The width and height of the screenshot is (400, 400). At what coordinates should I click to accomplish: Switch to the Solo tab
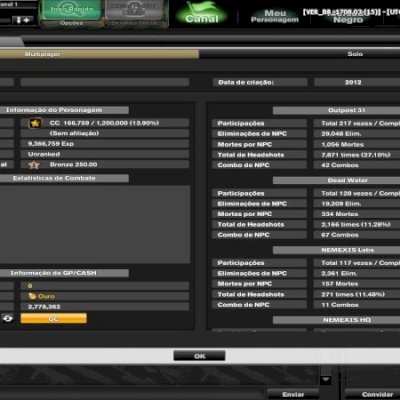coord(355,54)
